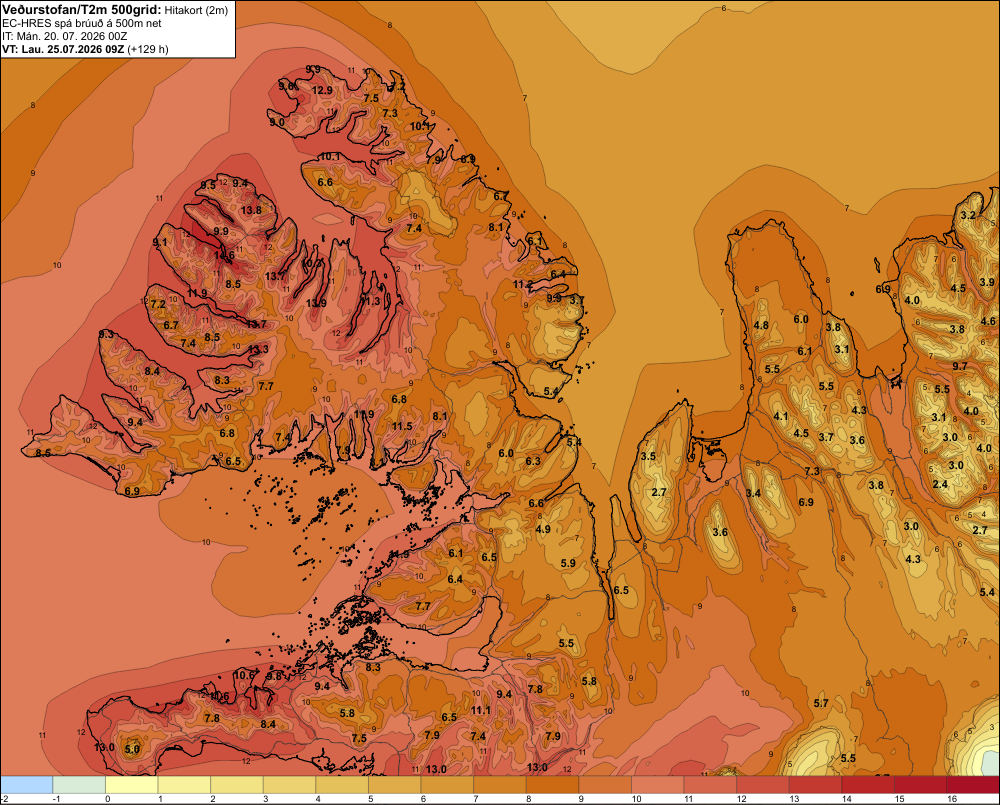
Task: Select the legend swatch between 12 and 13
Action: pyautogui.click(x=763, y=785)
